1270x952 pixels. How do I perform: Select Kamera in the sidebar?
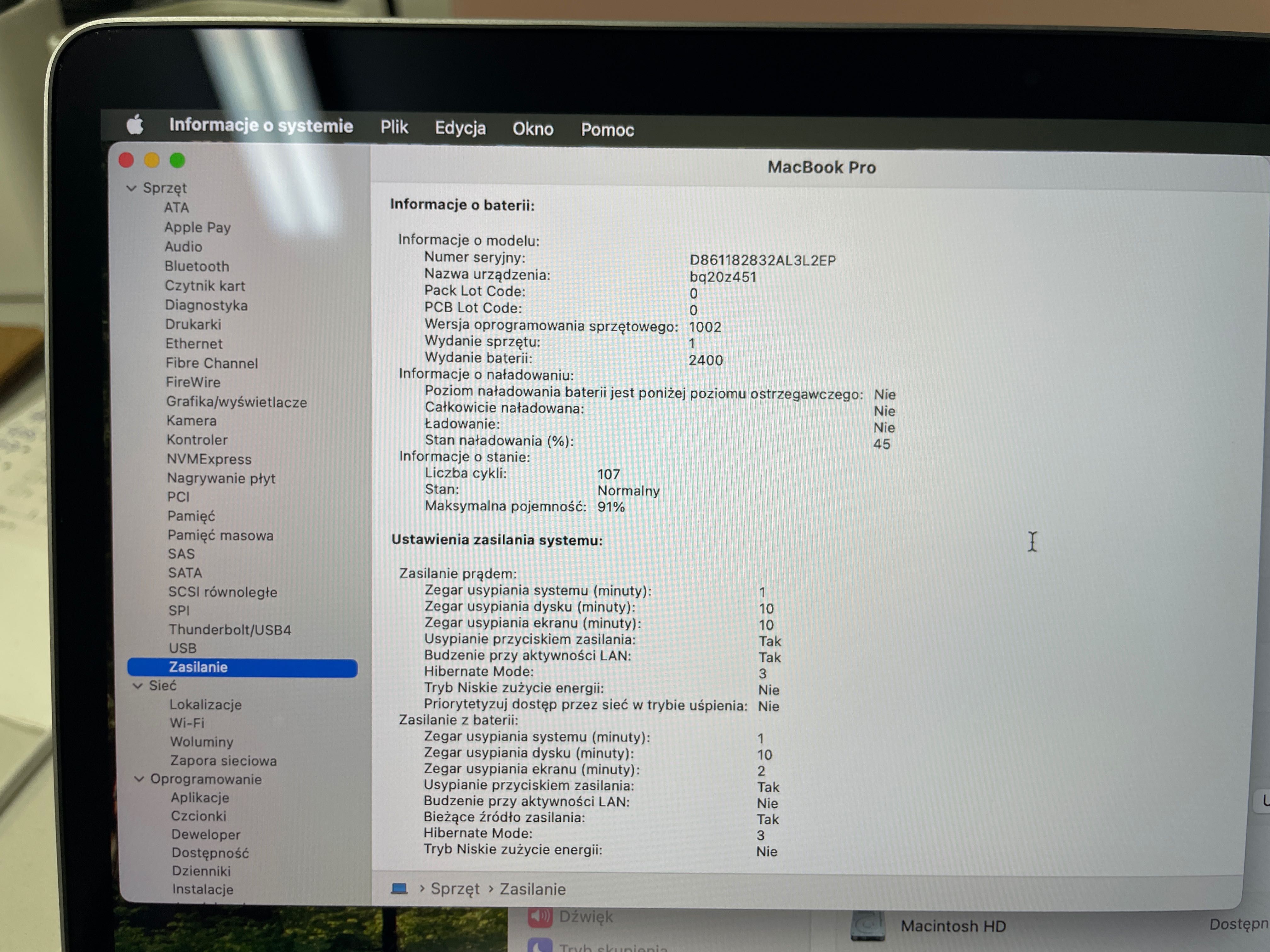(192, 421)
